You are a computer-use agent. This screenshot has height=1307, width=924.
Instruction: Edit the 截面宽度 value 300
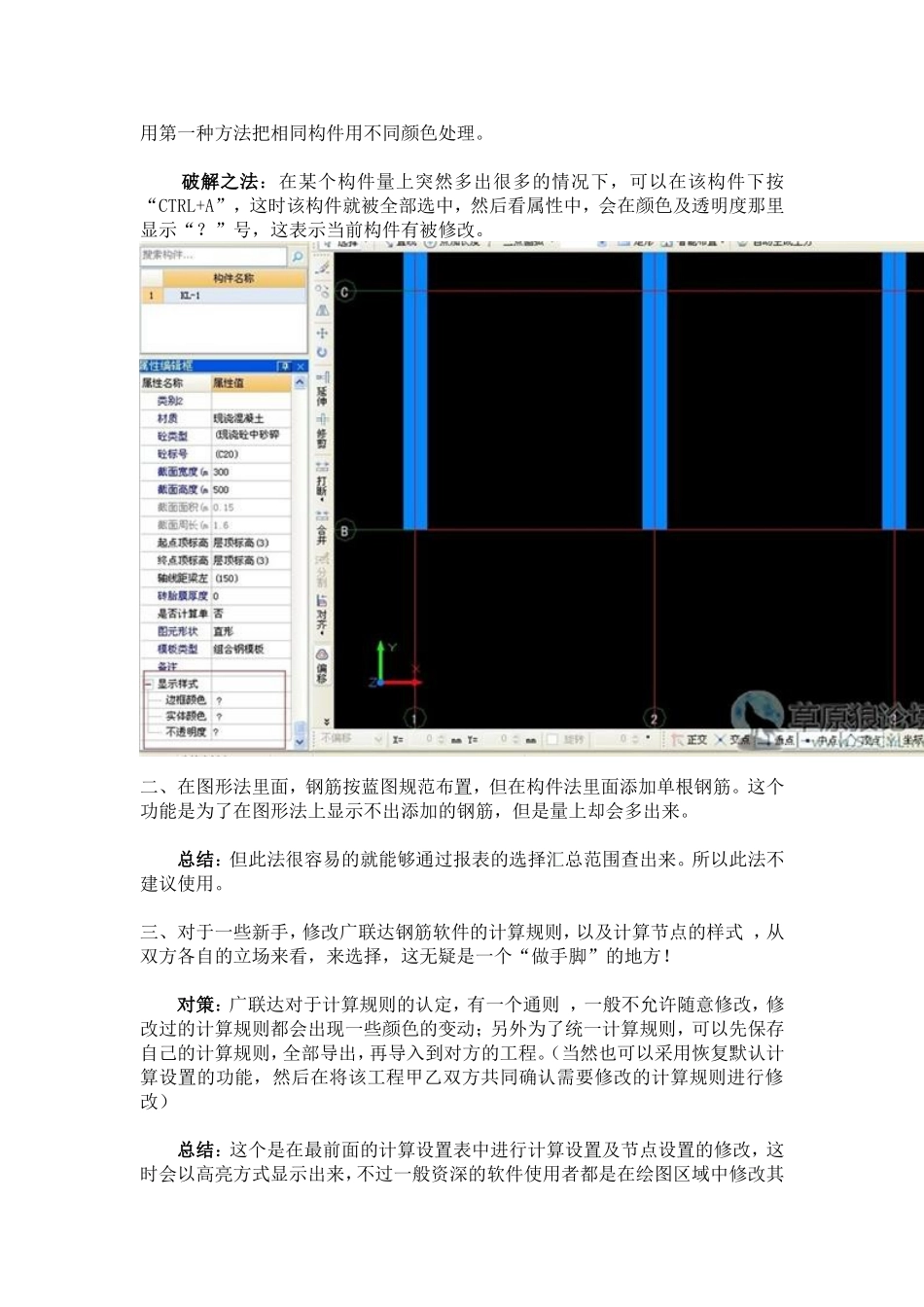point(251,472)
